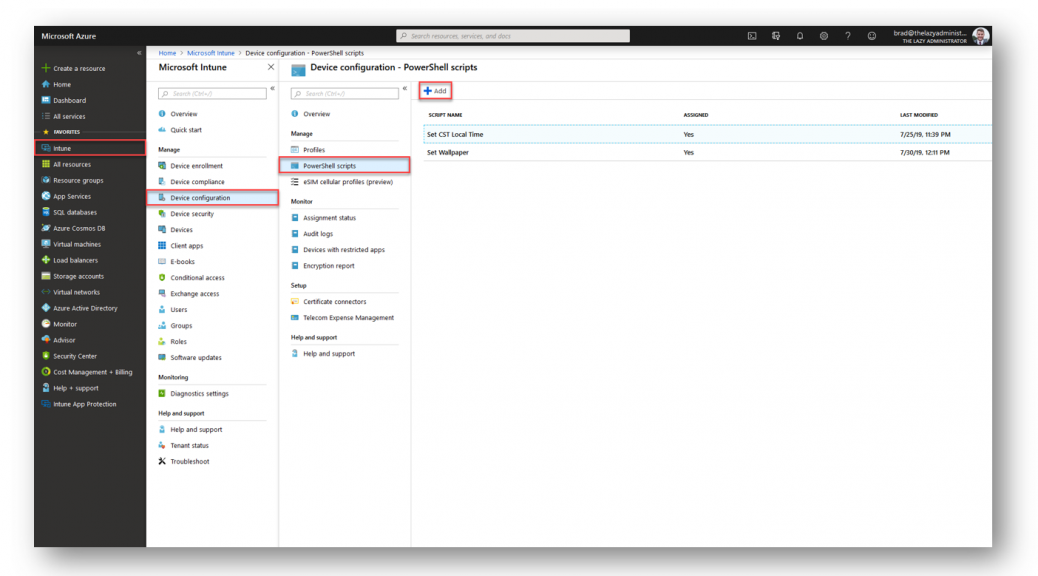Click the Azure Cosmos DB icon
The height and width of the screenshot is (576, 1038).
tap(46, 228)
